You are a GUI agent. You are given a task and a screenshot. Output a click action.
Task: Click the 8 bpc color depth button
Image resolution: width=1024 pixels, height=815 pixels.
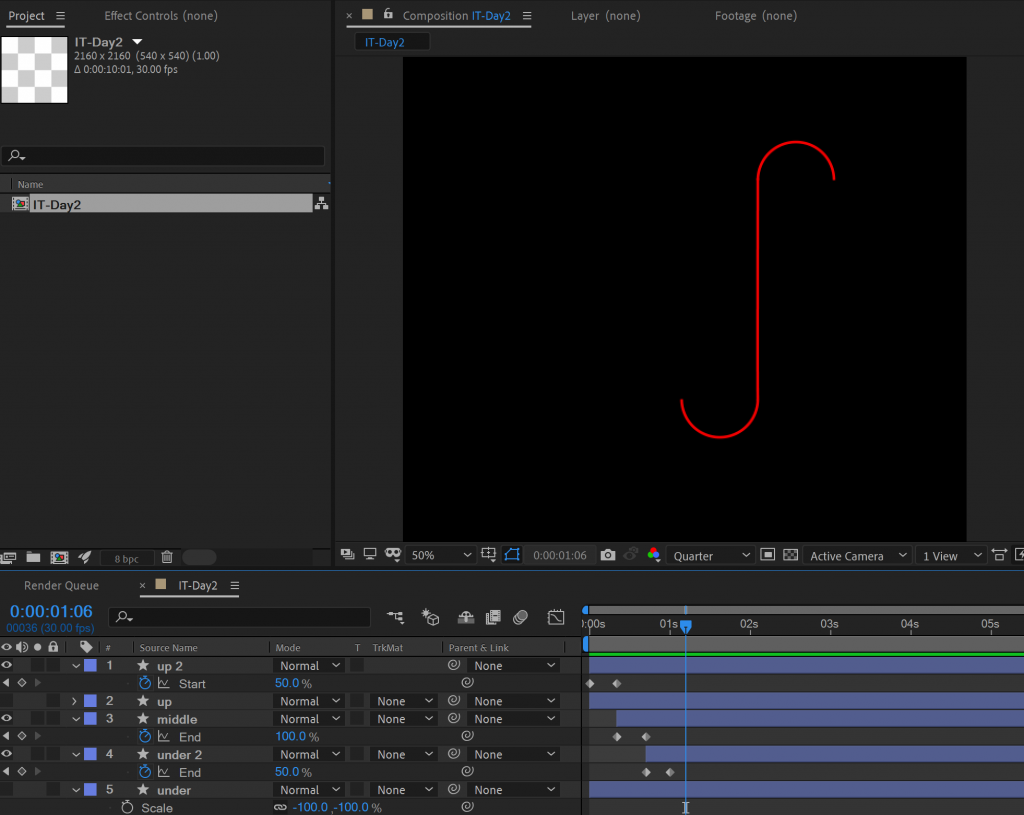126,558
